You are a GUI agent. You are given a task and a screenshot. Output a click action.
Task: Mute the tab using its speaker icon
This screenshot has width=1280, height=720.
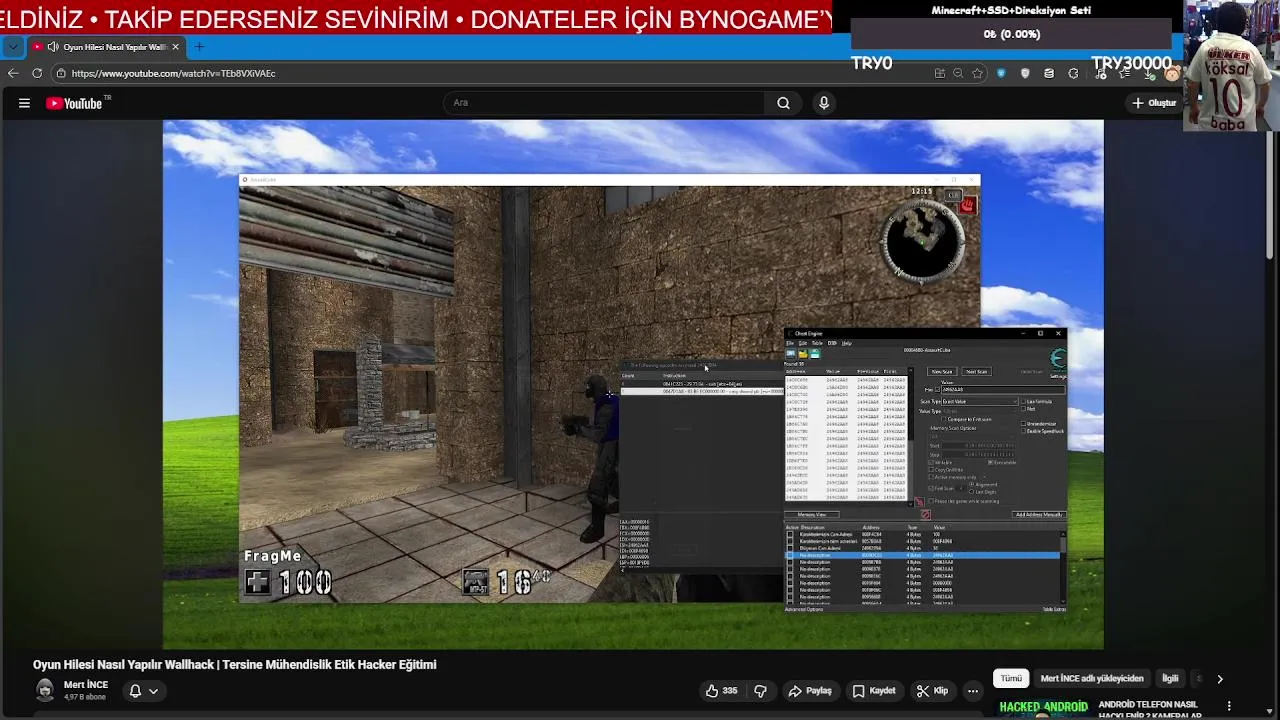tap(52, 47)
